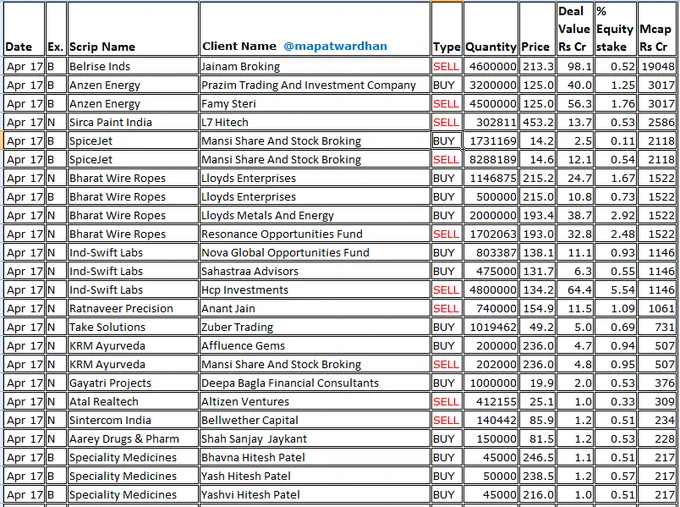The image size is (680, 507).
Task: Select deal value cell '64.4'
Action: pyautogui.click(x=575, y=290)
